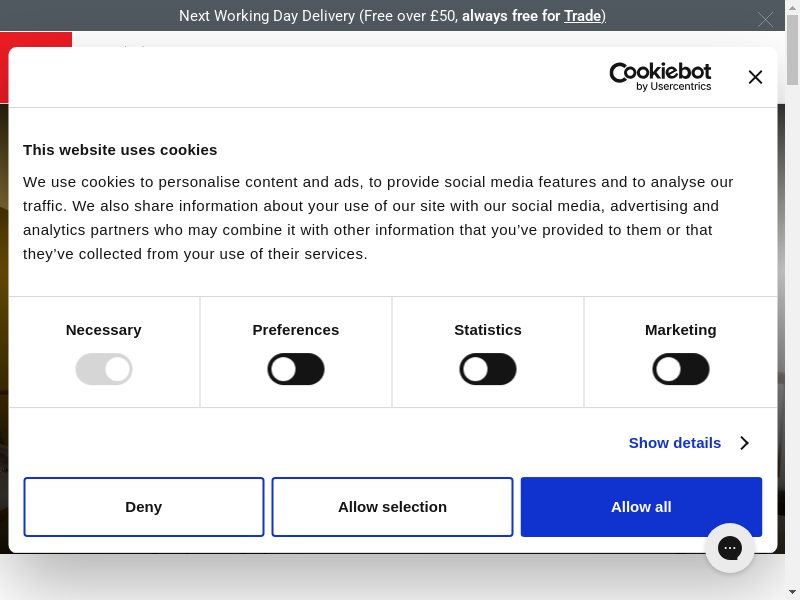Viewport: 800px width, 600px height.
Task: Dismiss the delivery announcement banner
Action: coord(766,19)
